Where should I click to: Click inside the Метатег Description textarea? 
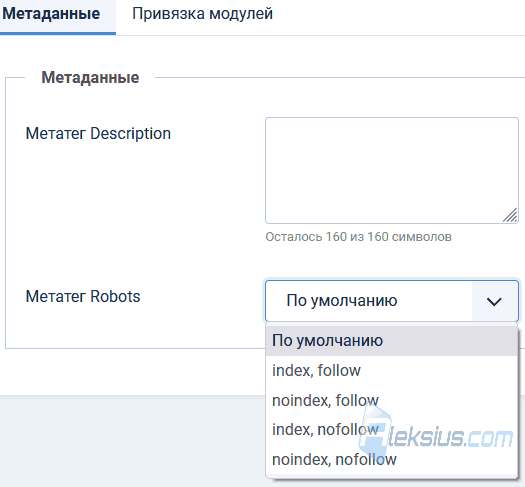[x=392, y=170]
